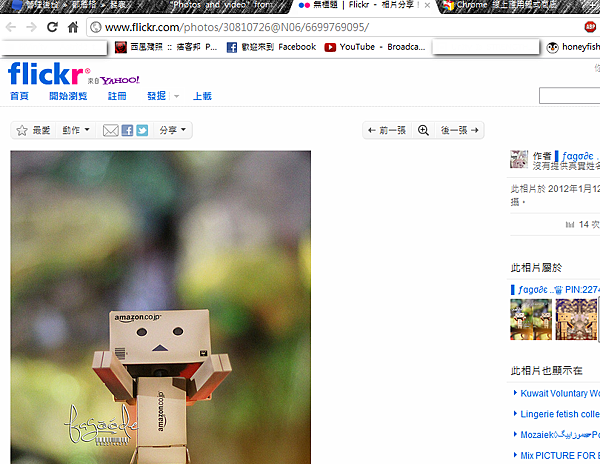Viewport: 600px width, 464px height.
Task: Click the Flickr search field
Action: click(x=570, y=96)
